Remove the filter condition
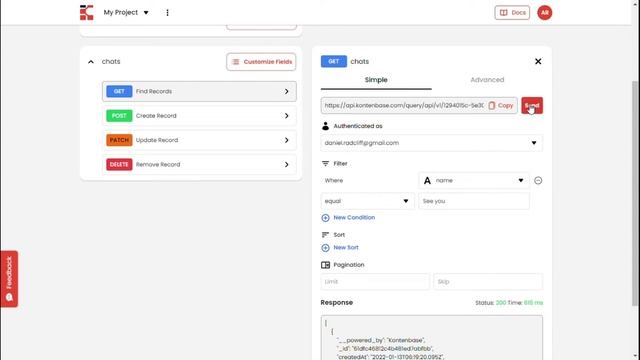The height and width of the screenshot is (360, 640). 538,180
